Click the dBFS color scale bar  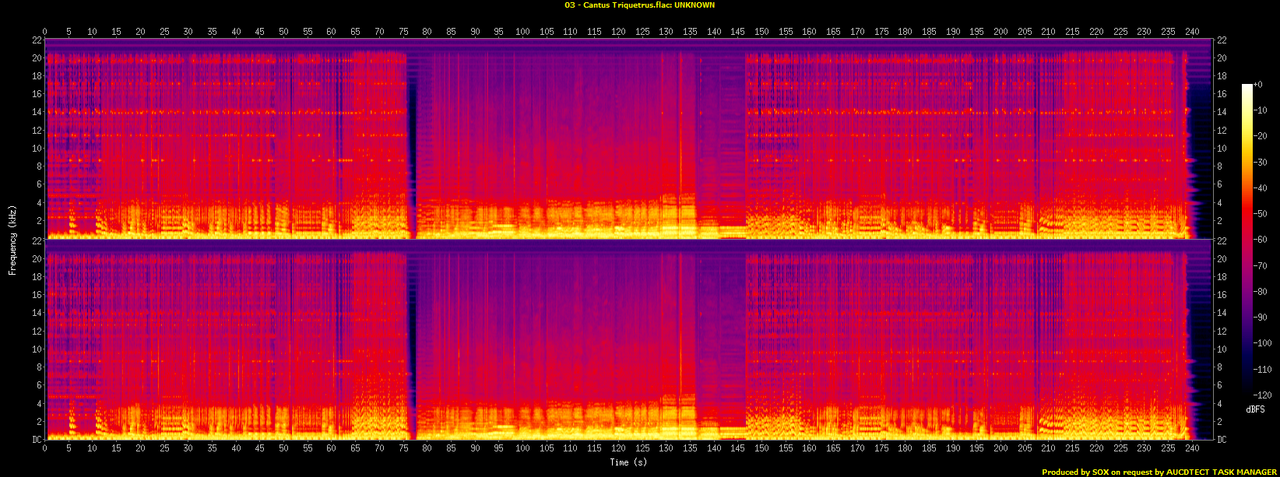pyautogui.click(x=1247, y=239)
